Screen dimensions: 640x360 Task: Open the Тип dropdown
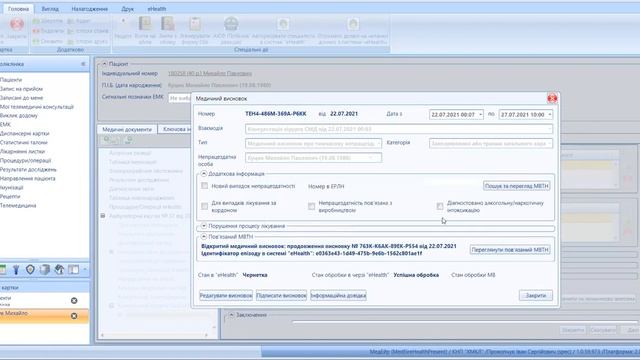point(378,144)
